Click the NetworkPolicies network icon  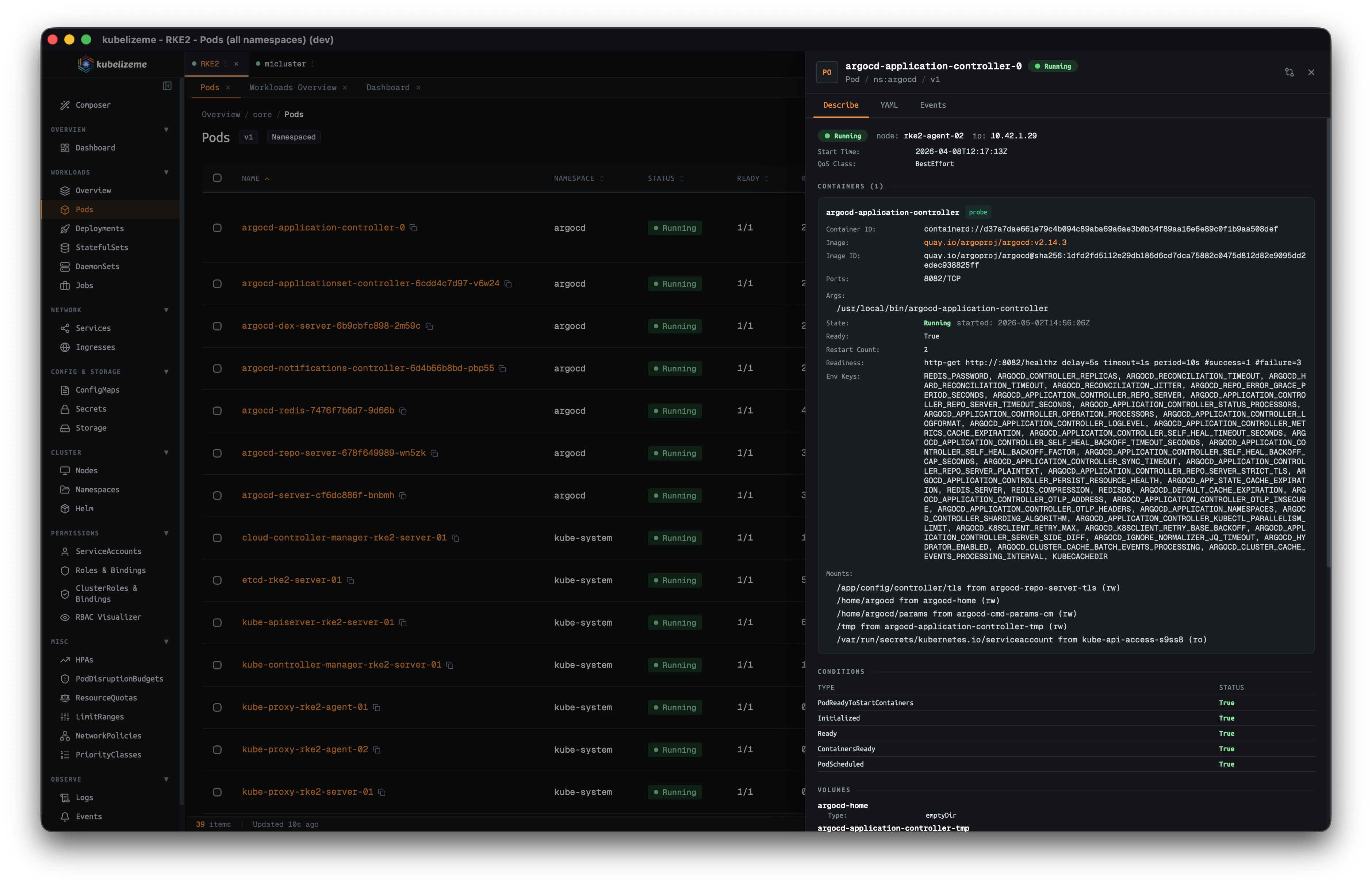click(x=65, y=736)
